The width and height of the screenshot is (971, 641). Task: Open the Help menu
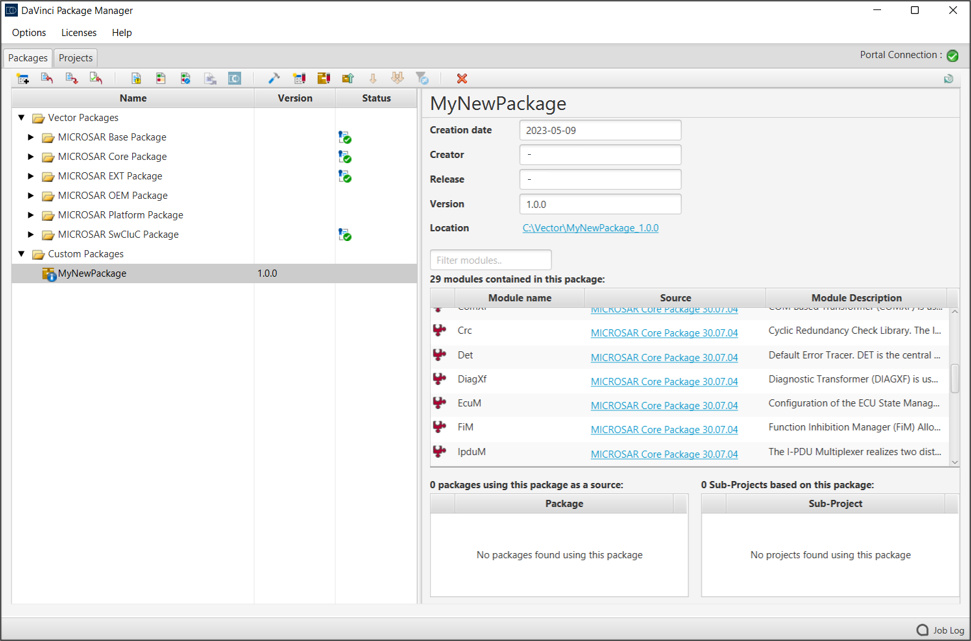click(x=122, y=33)
